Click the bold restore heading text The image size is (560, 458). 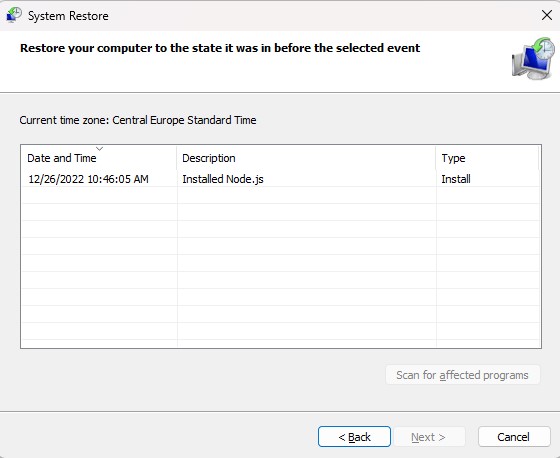click(220, 48)
